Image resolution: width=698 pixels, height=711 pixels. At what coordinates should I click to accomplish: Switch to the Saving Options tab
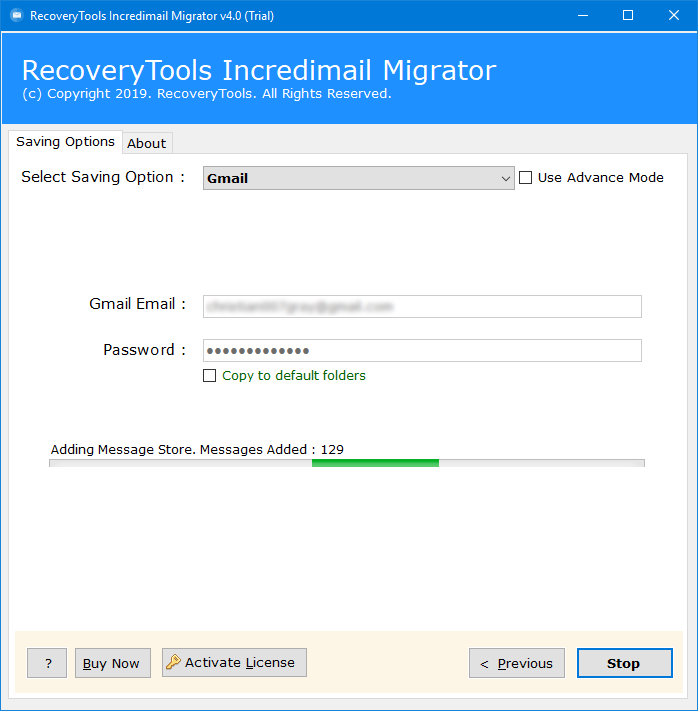click(x=65, y=142)
